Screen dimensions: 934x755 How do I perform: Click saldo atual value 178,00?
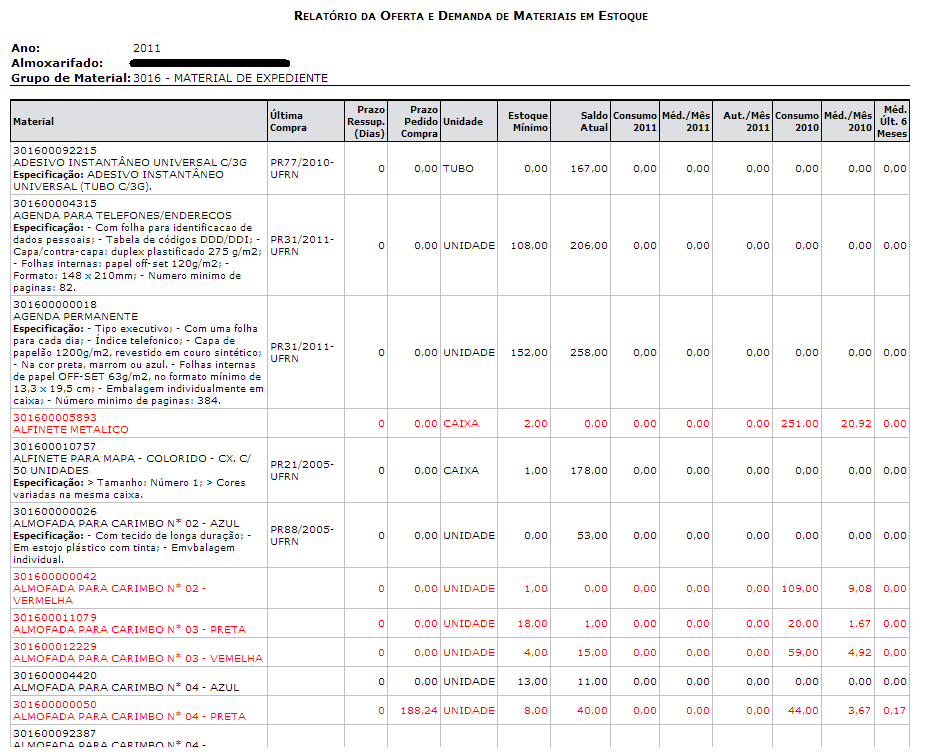point(589,471)
